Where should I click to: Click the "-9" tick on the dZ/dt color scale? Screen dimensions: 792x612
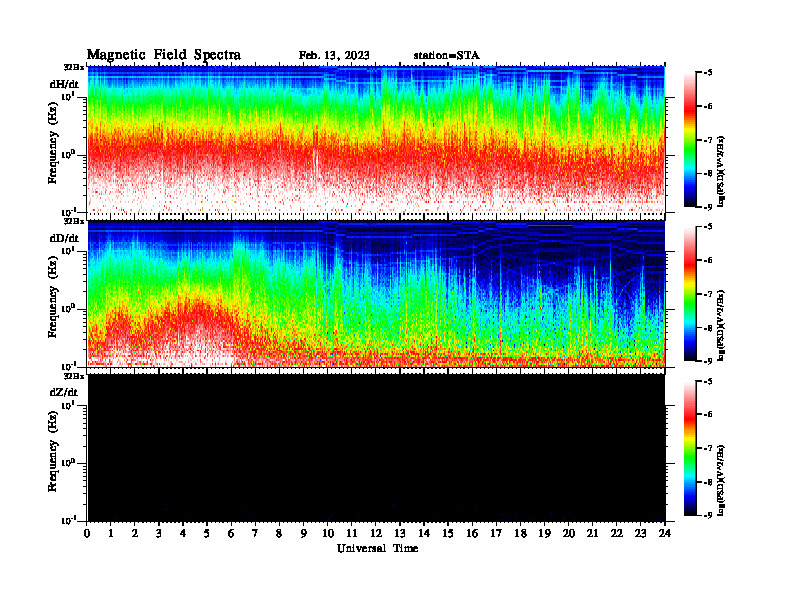pos(707,515)
